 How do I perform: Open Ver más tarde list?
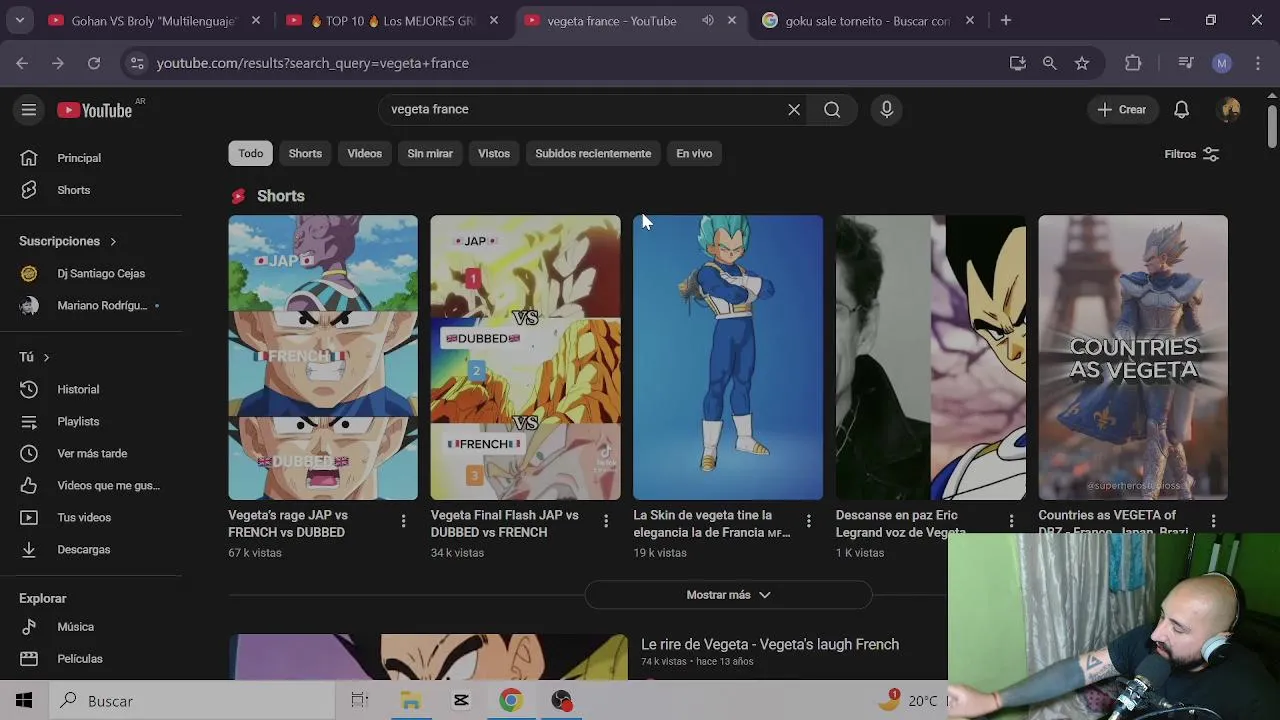[90, 453]
